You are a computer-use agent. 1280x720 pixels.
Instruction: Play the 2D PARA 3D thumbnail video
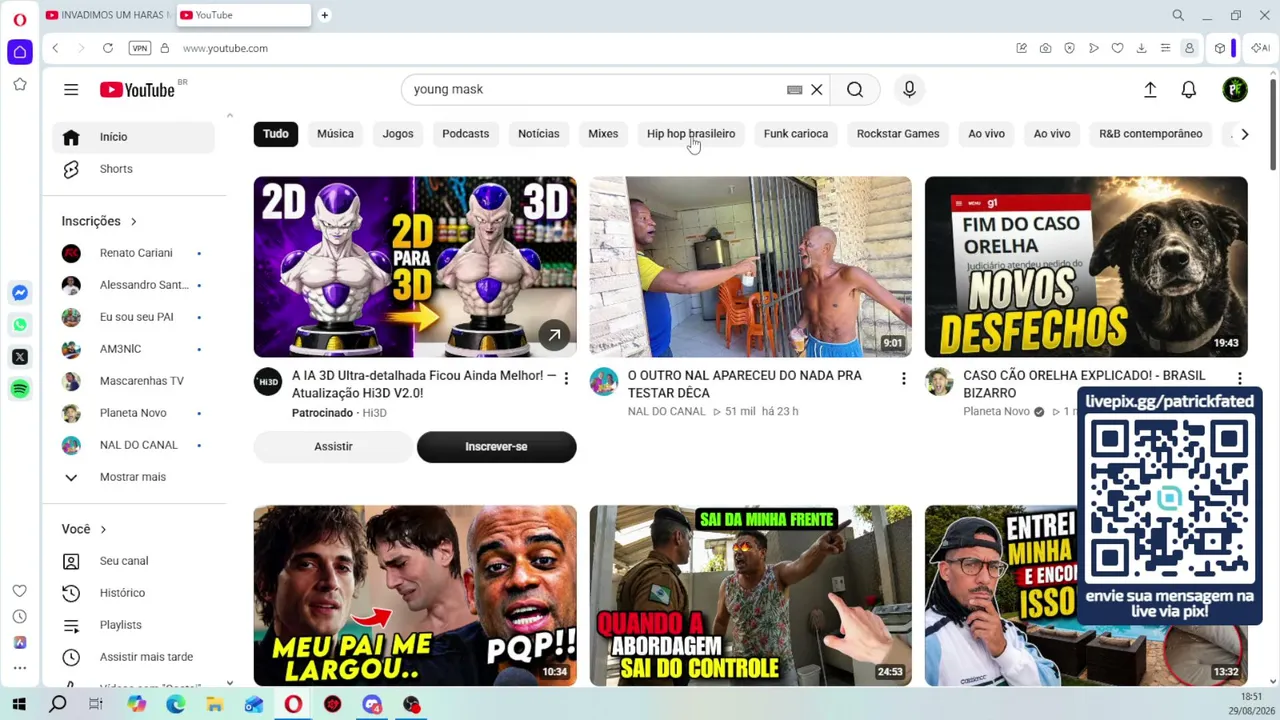pos(415,267)
